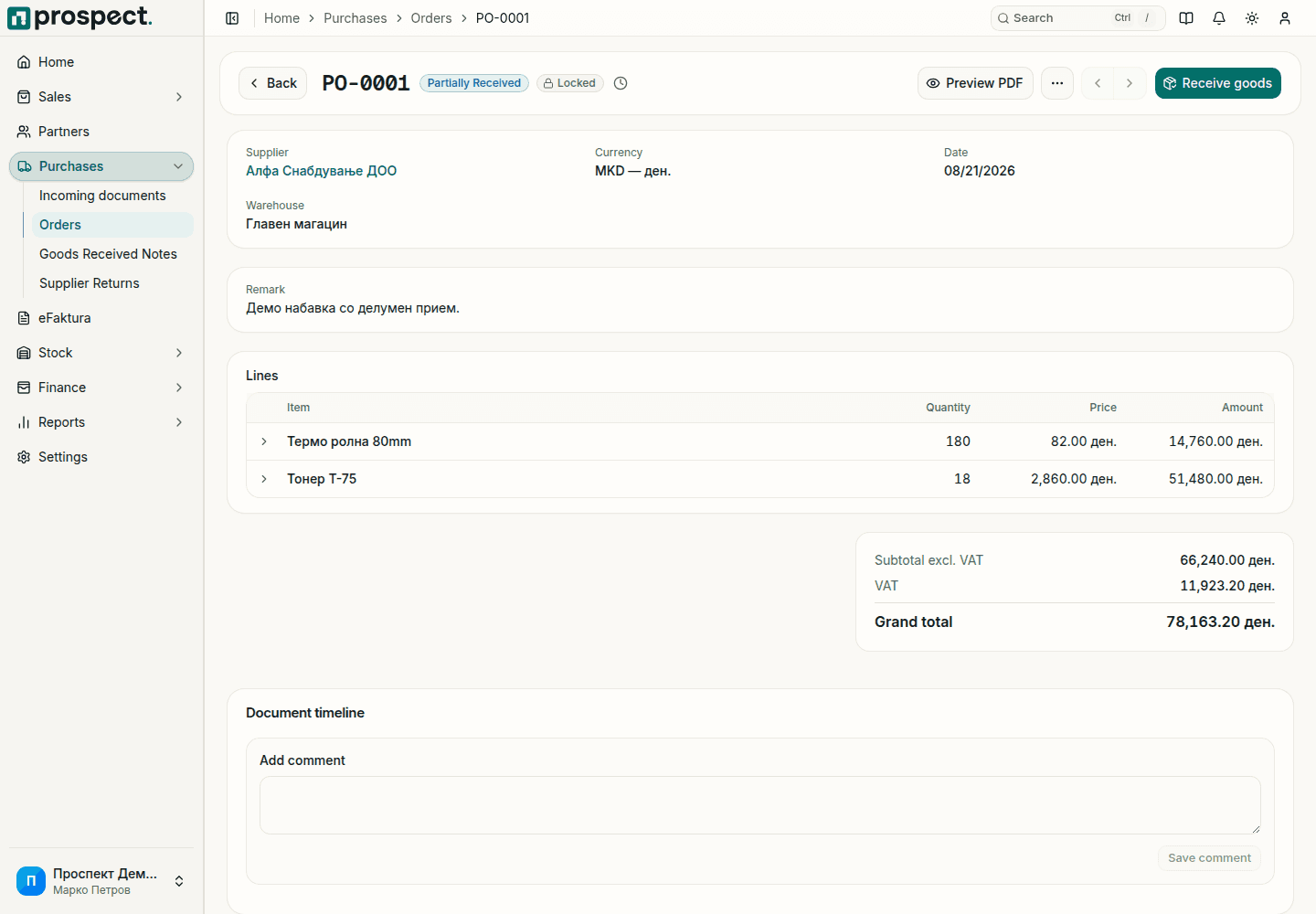
Task: Collapse the Purchases menu
Action: (101, 166)
